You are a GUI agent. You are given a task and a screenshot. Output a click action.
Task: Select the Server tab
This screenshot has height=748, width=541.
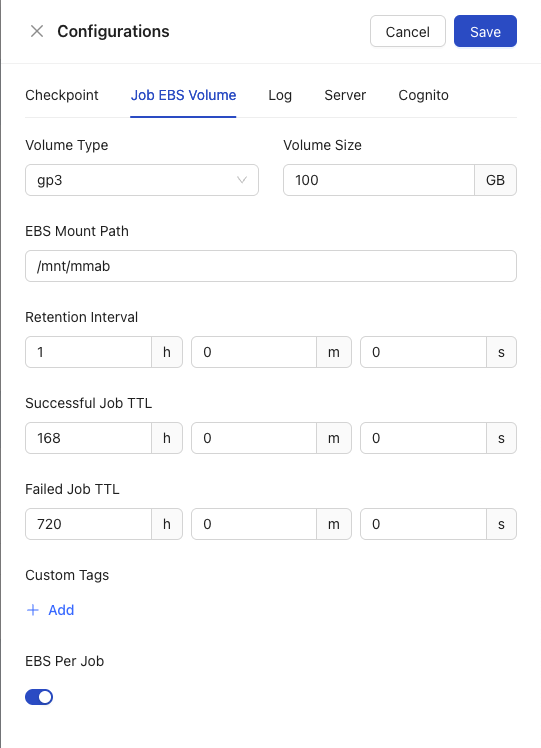[345, 95]
